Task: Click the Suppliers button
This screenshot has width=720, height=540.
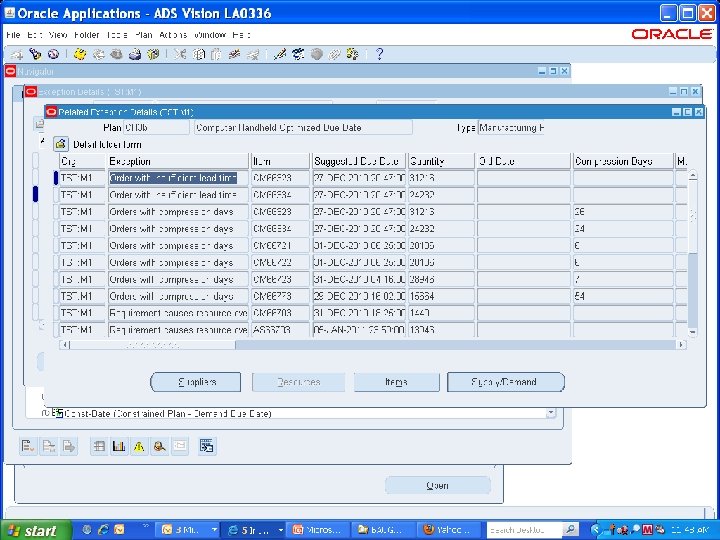Action: [x=196, y=382]
